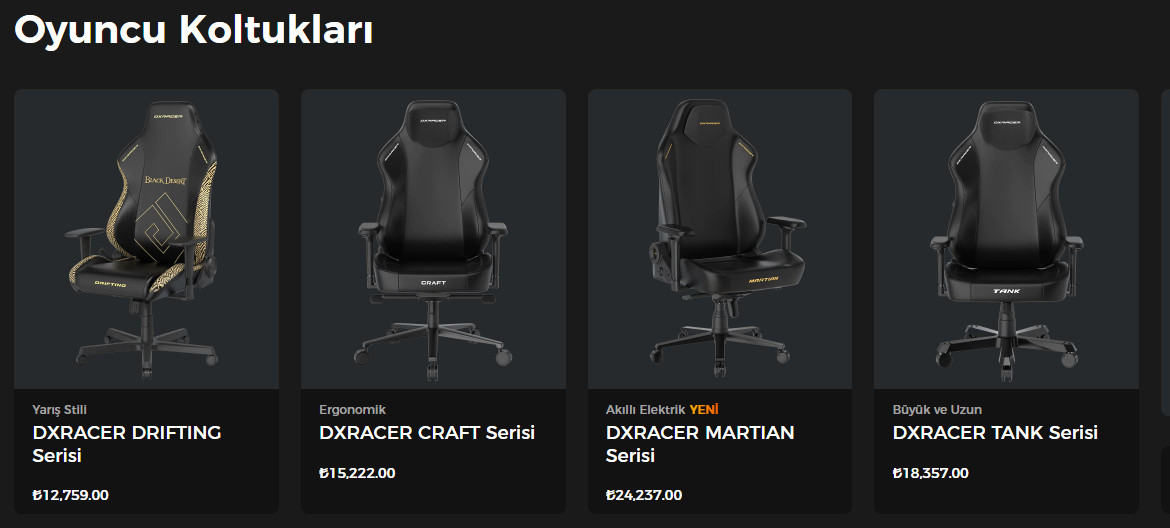Click the DXRACER CRAFT Serisi title
This screenshot has height=528, width=1170.
coord(427,433)
